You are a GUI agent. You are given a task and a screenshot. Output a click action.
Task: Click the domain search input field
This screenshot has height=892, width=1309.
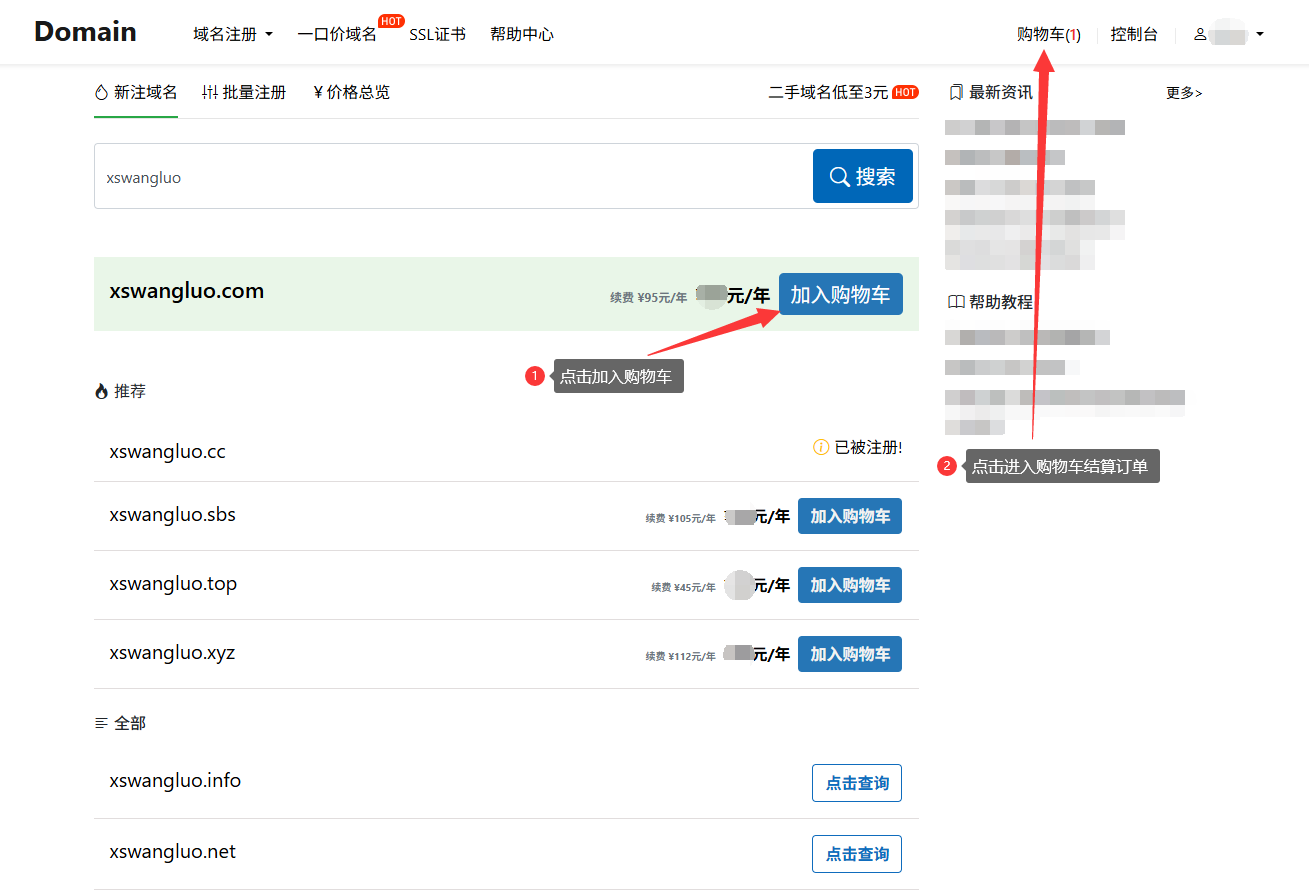tap(452, 177)
